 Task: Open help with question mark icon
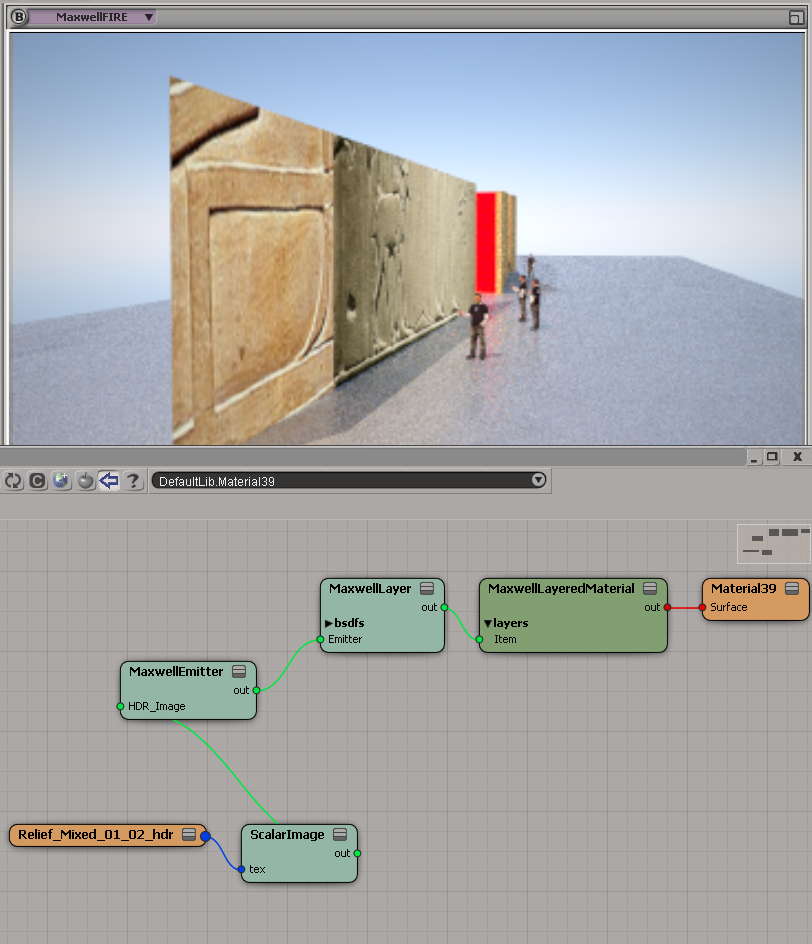[133, 481]
